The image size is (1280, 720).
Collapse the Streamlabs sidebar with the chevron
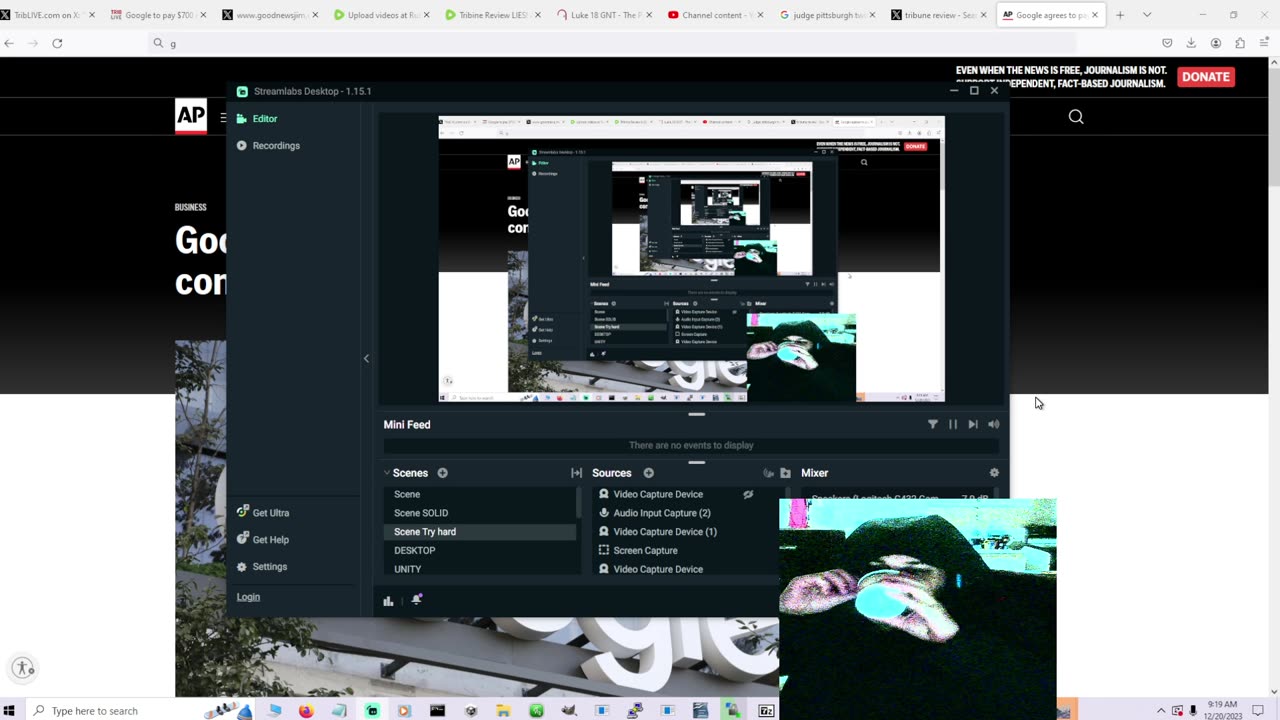click(x=366, y=358)
